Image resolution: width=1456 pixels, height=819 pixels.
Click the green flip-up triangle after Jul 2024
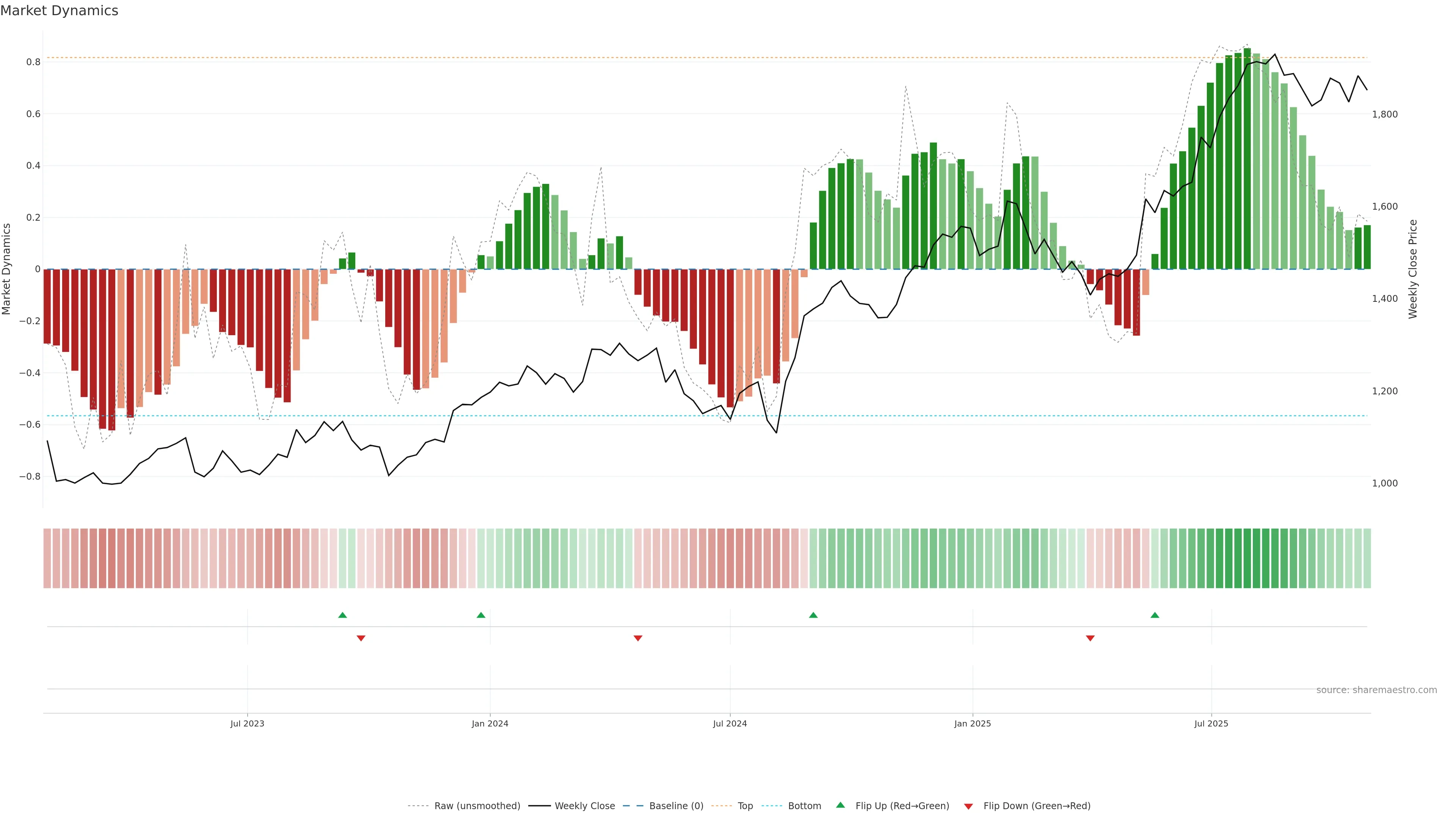click(813, 615)
